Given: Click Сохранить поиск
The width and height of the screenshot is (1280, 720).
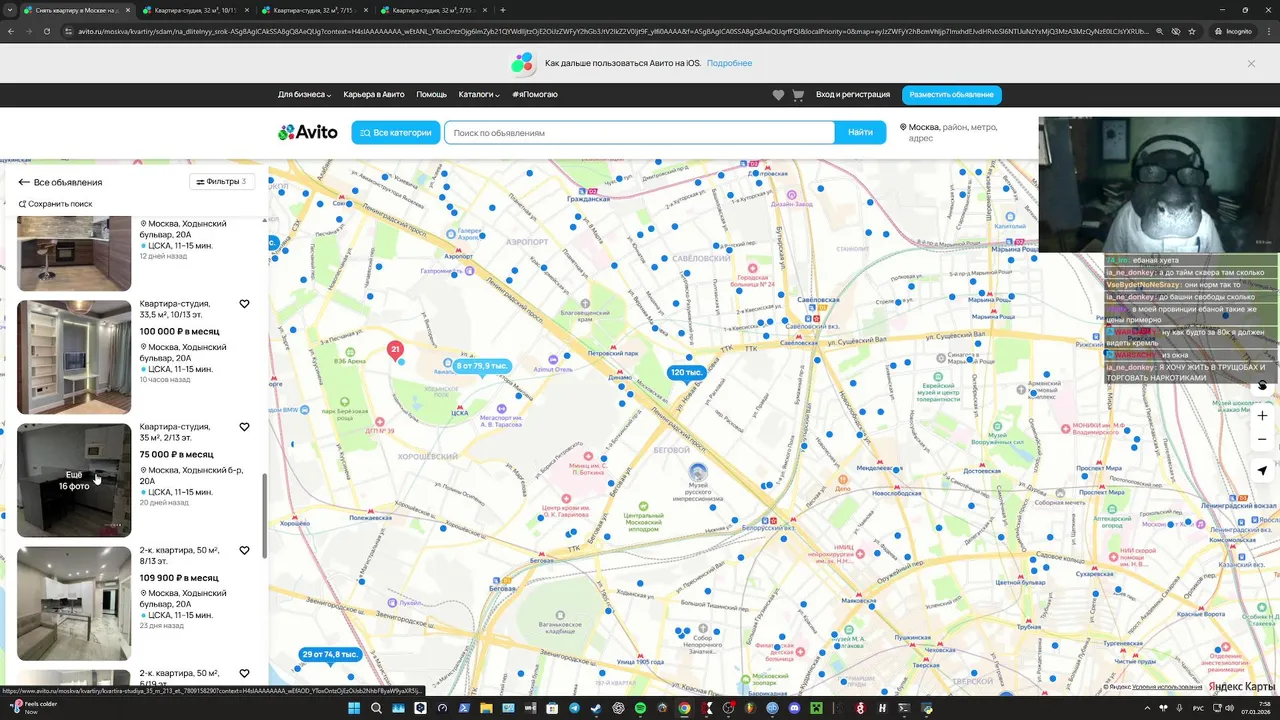Looking at the screenshot, I should [55, 204].
